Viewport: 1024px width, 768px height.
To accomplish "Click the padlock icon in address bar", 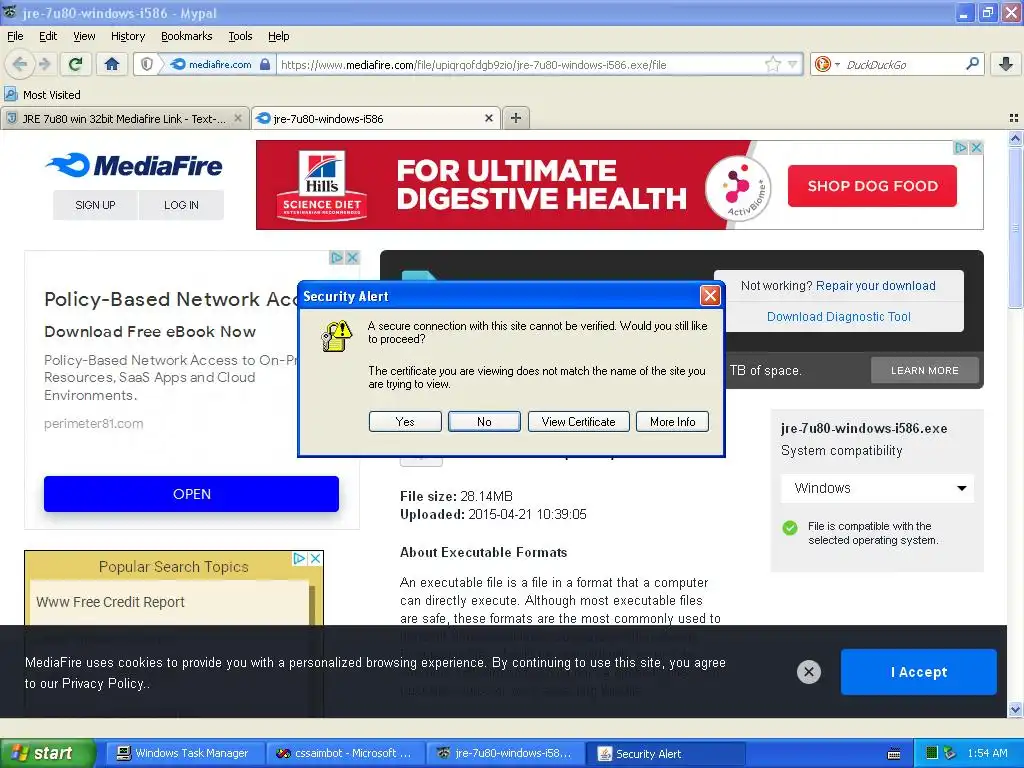I will point(264,64).
